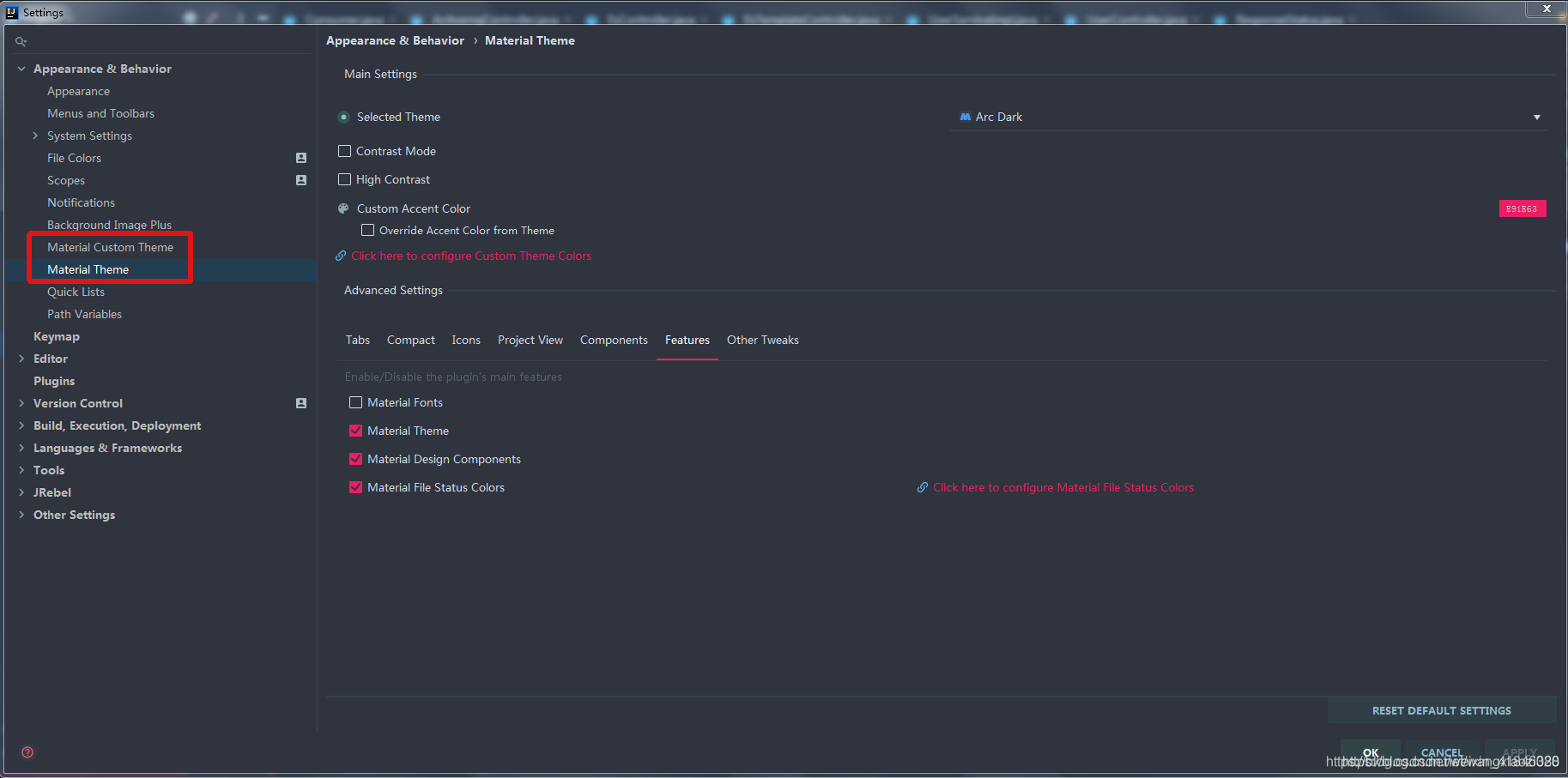Viewport: 1568px width, 778px height.
Task: Open the Notifications settings page
Action: pyautogui.click(x=81, y=202)
